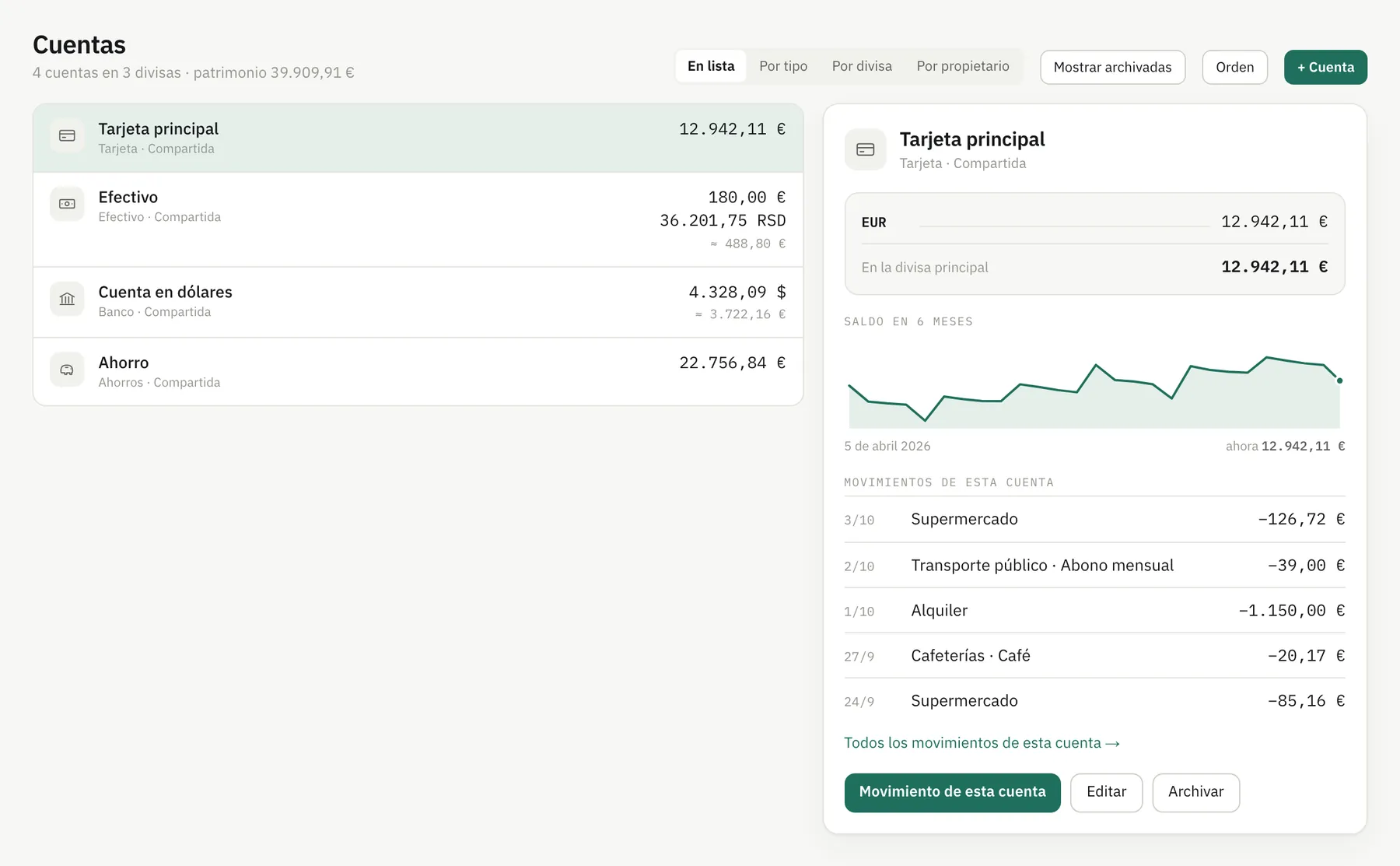1400x866 pixels.
Task: Click Transporte público · Abono mensual movement
Action: coord(1094,565)
